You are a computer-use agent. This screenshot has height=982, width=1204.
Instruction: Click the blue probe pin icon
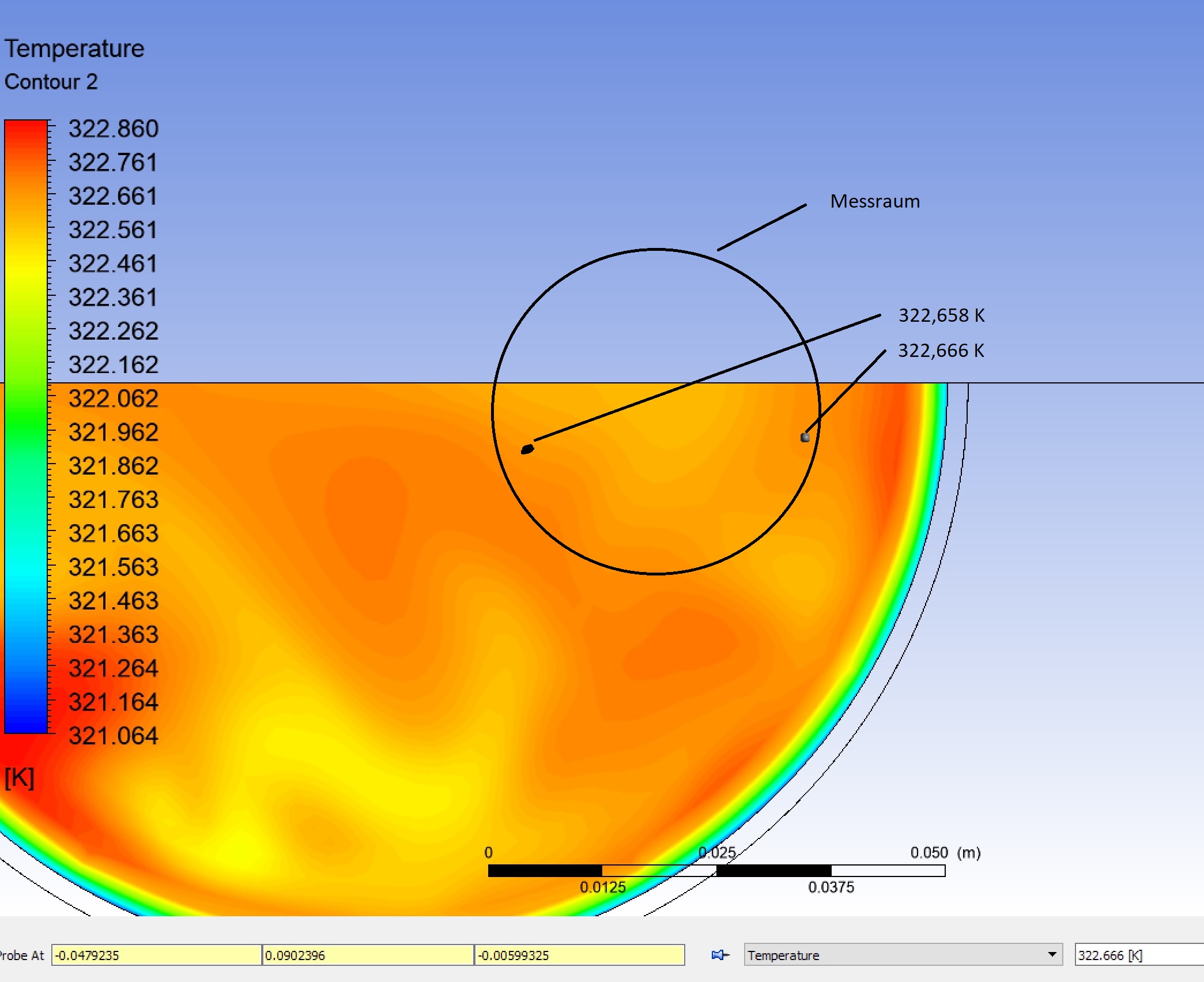point(719,955)
